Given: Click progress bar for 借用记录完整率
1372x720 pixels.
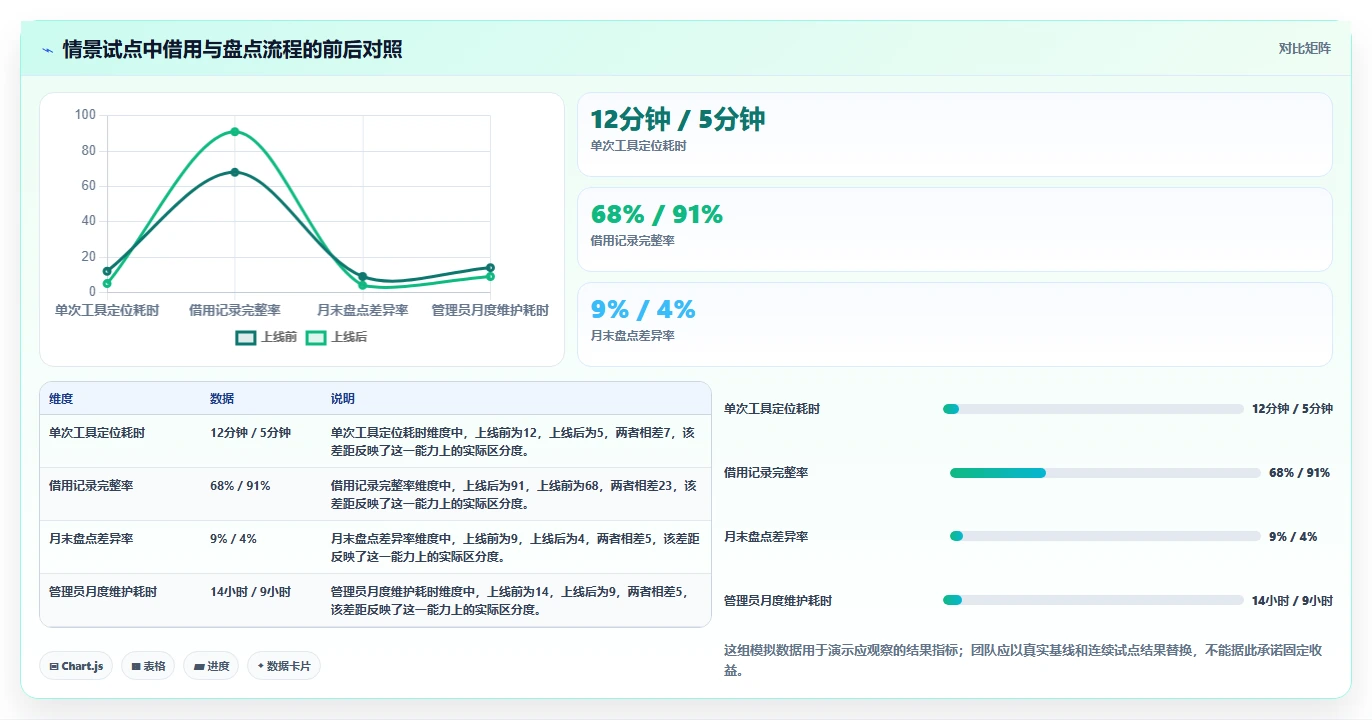Looking at the screenshot, I should (x=1105, y=473).
